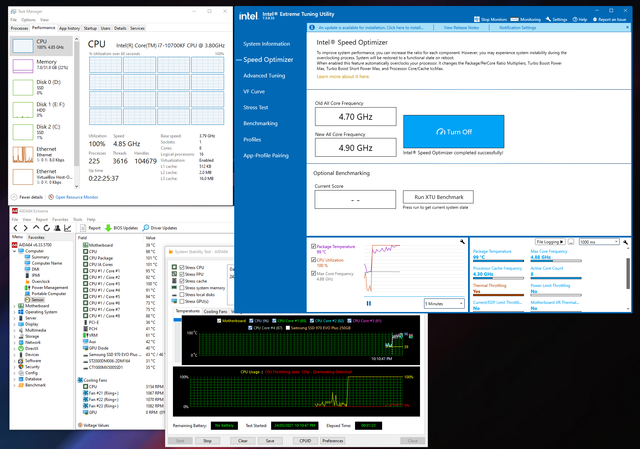640x449 pixels.
Task: Open the 1000 ms interval dropdown
Action: click(x=599, y=242)
